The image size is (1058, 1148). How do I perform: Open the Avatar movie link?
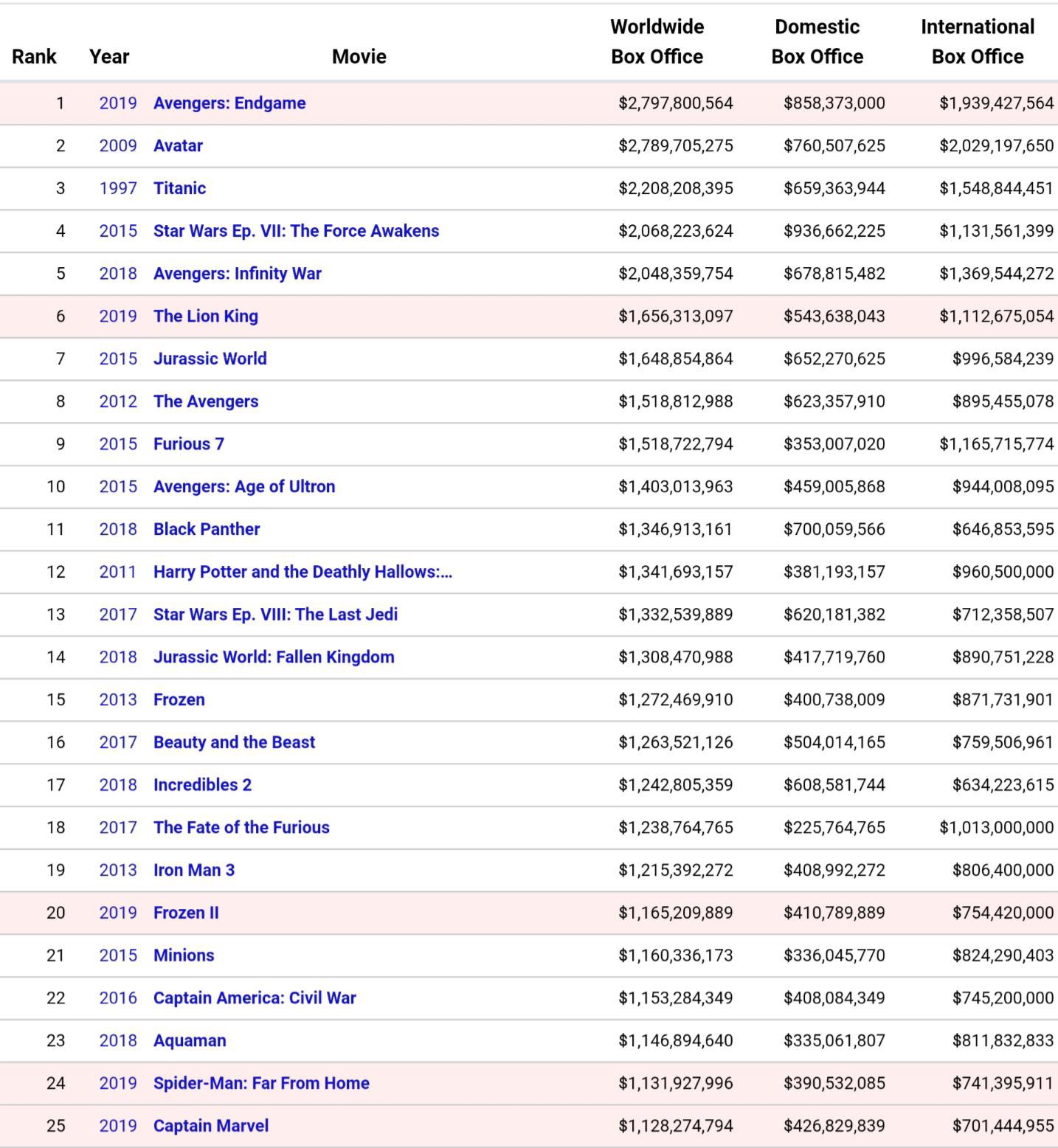178,146
